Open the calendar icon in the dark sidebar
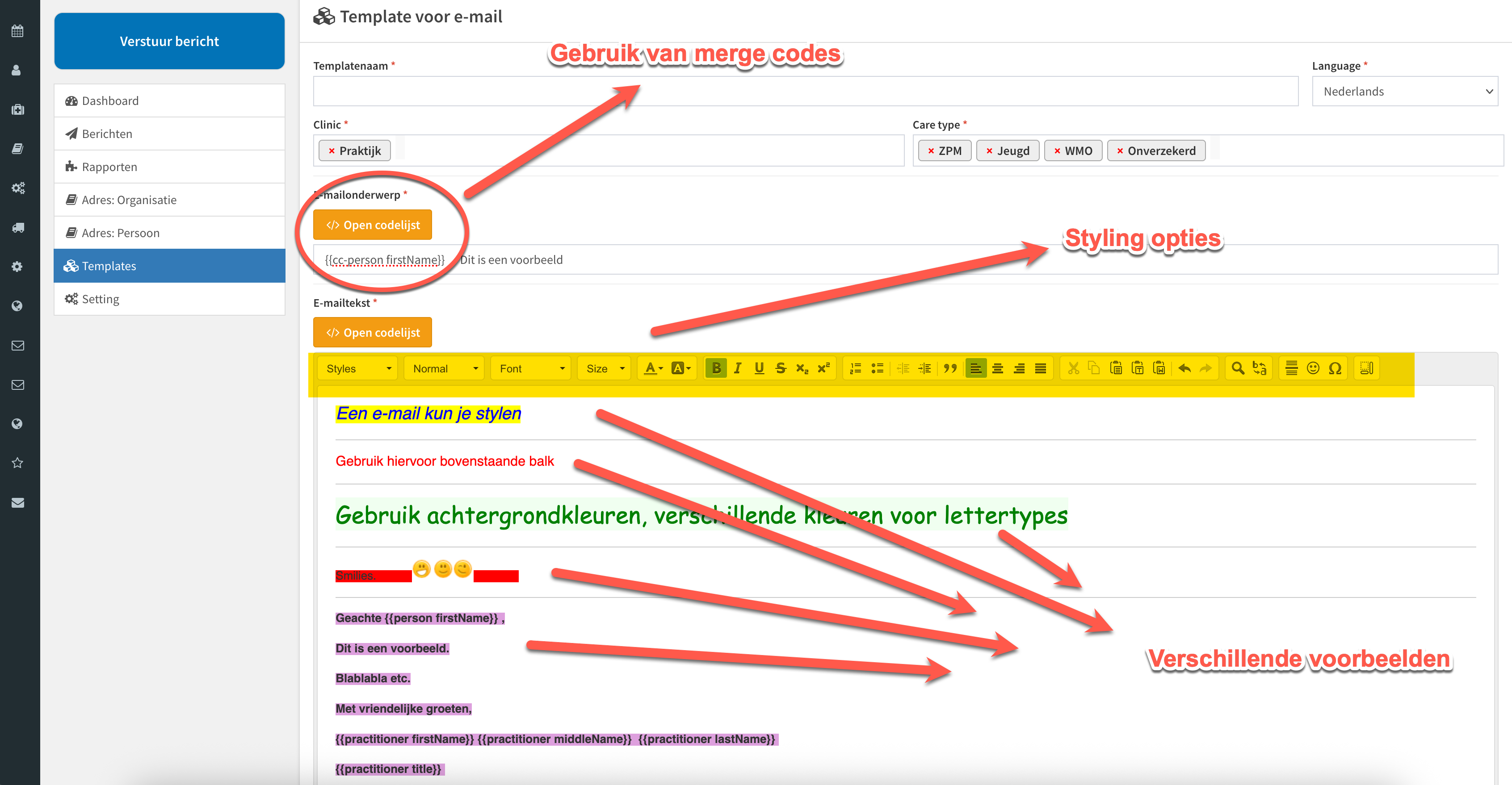This screenshot has height=785, width=1512. point(17,31)
